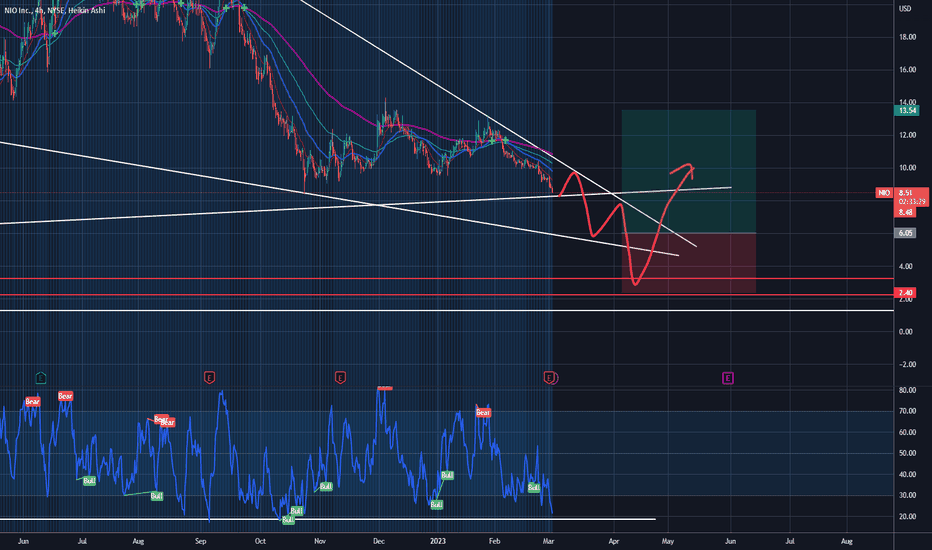This screenshot has width=932, height=550.
Task: Click the 30.00 RSI scale value
Action: click(907, 495)
